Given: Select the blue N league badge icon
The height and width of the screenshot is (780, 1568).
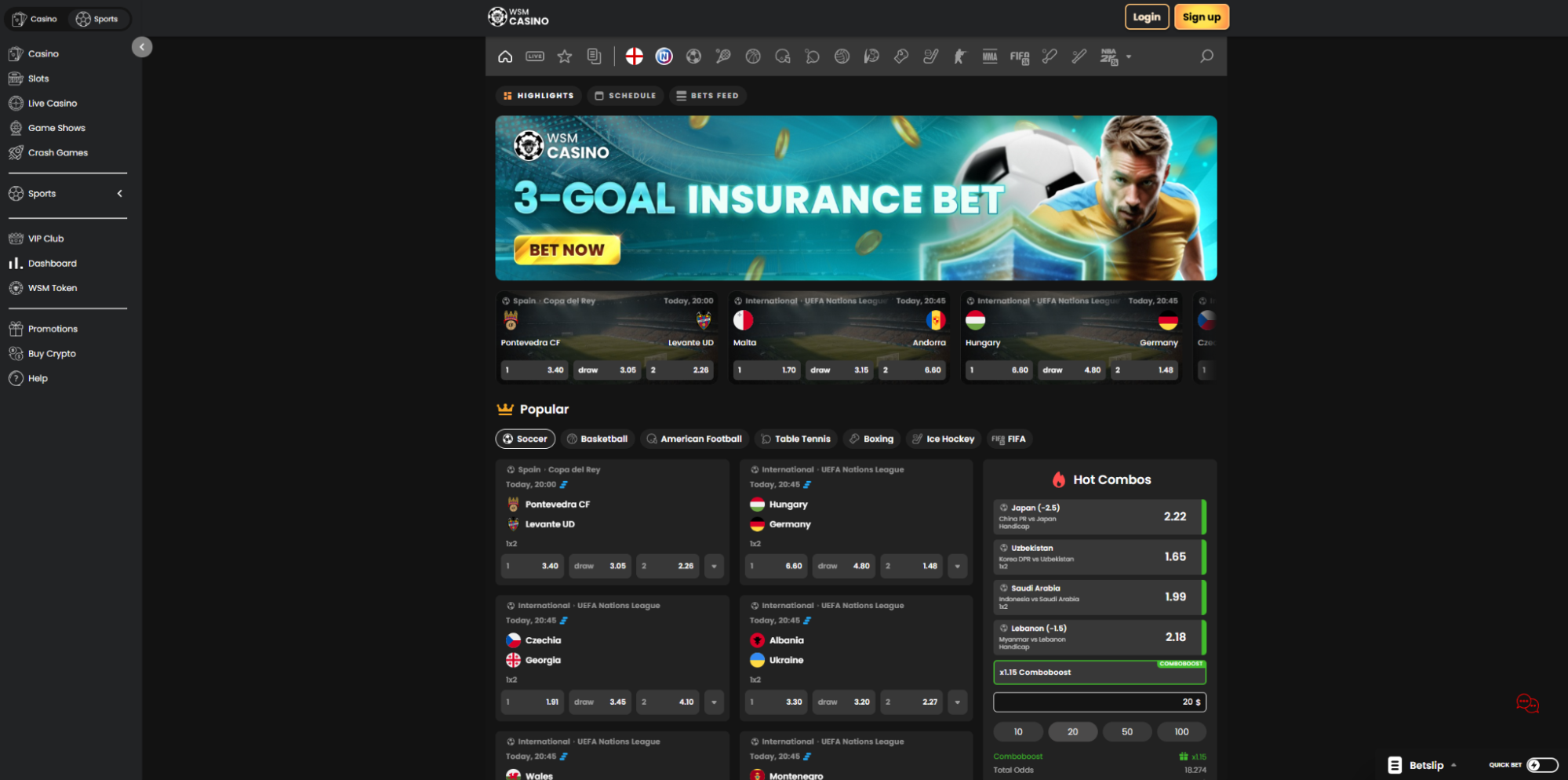Looking at the screenshot, I should click(x=664, y=56).
